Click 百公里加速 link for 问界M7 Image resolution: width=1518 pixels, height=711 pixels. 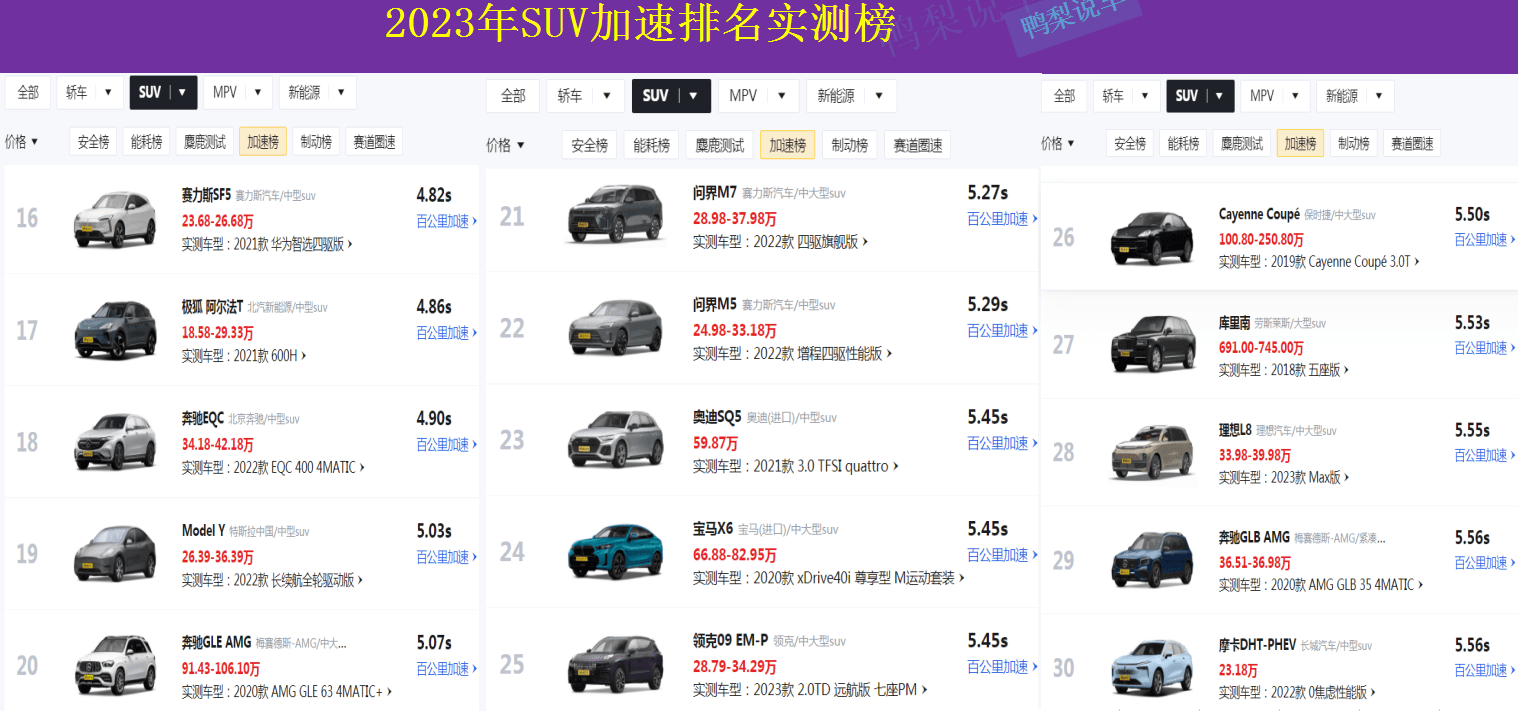[1002, 219]
